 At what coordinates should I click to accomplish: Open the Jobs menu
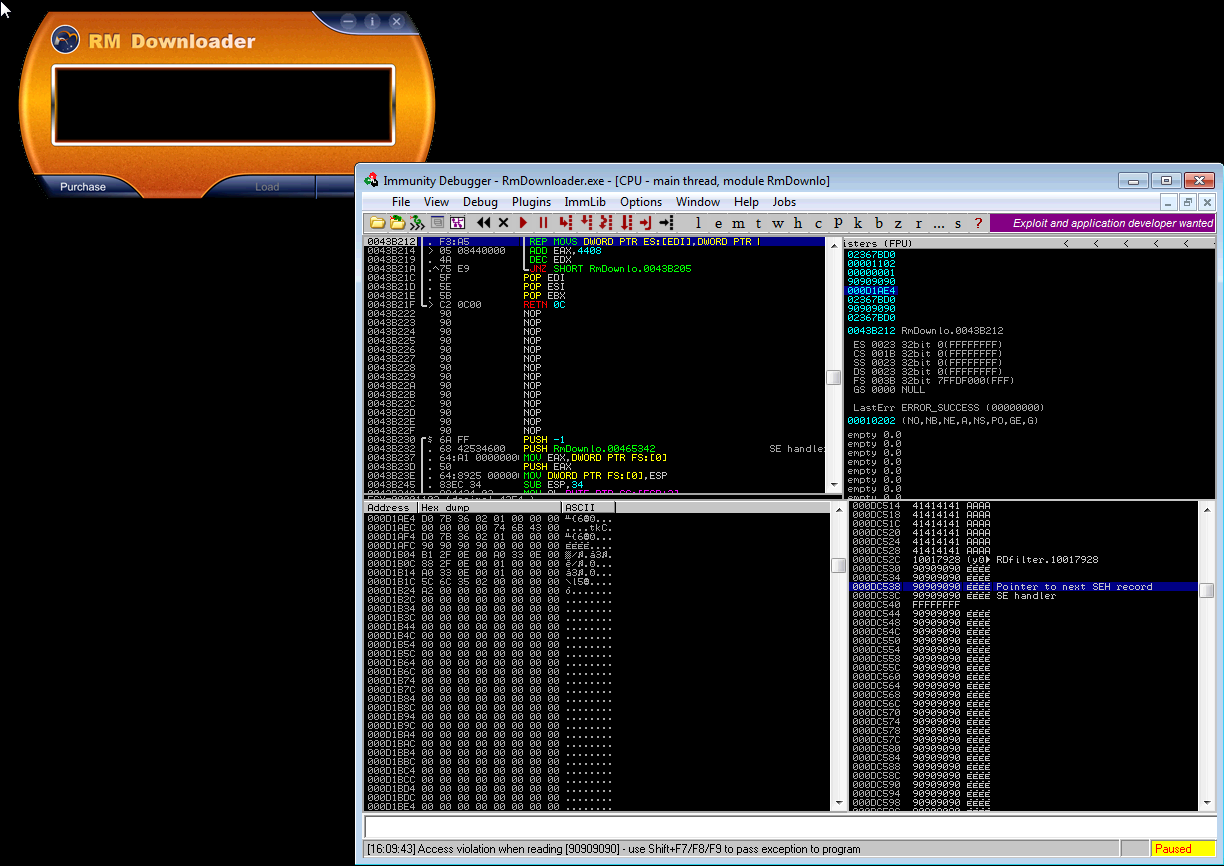pos(784,202)
